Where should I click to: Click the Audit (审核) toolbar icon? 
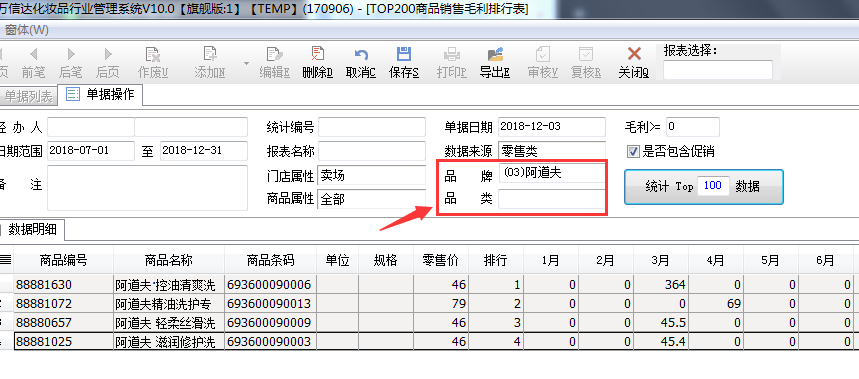click(542, 54)
